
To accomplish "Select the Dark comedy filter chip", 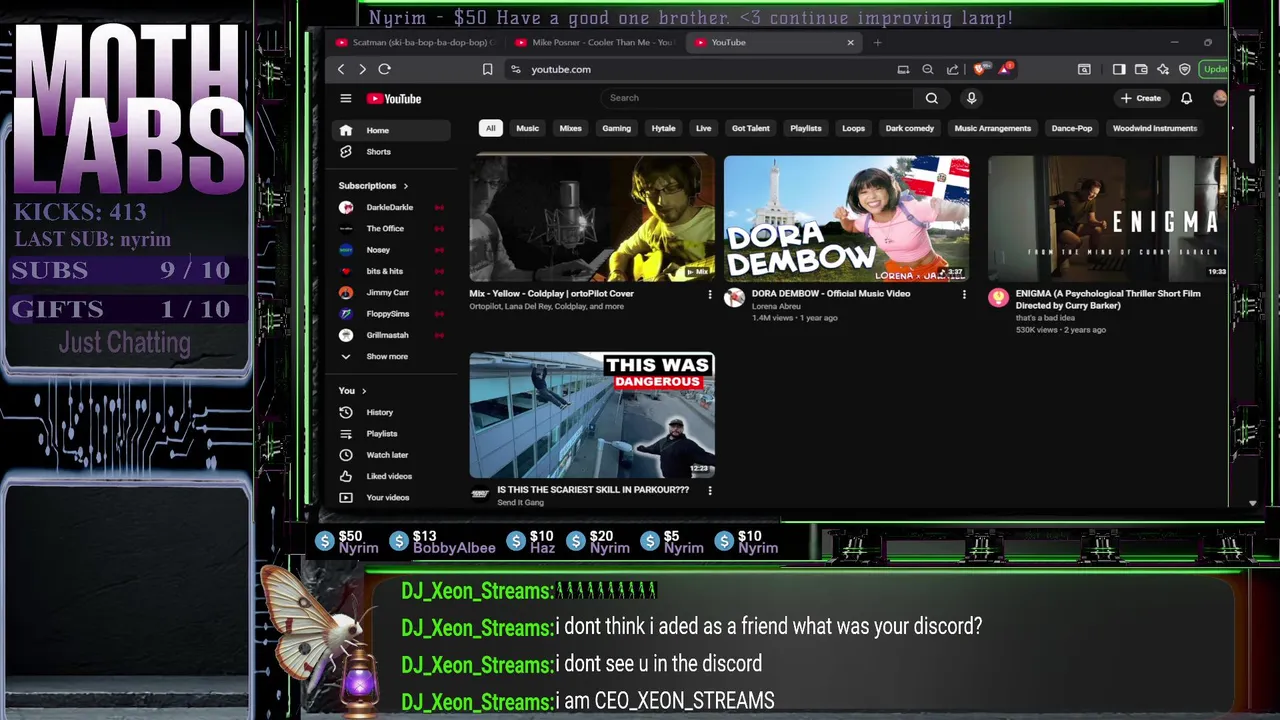I will 909,128.
